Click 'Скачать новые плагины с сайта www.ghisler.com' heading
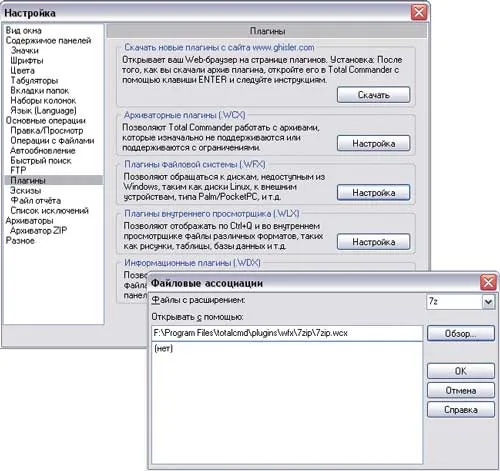 (x=219, y=47)
